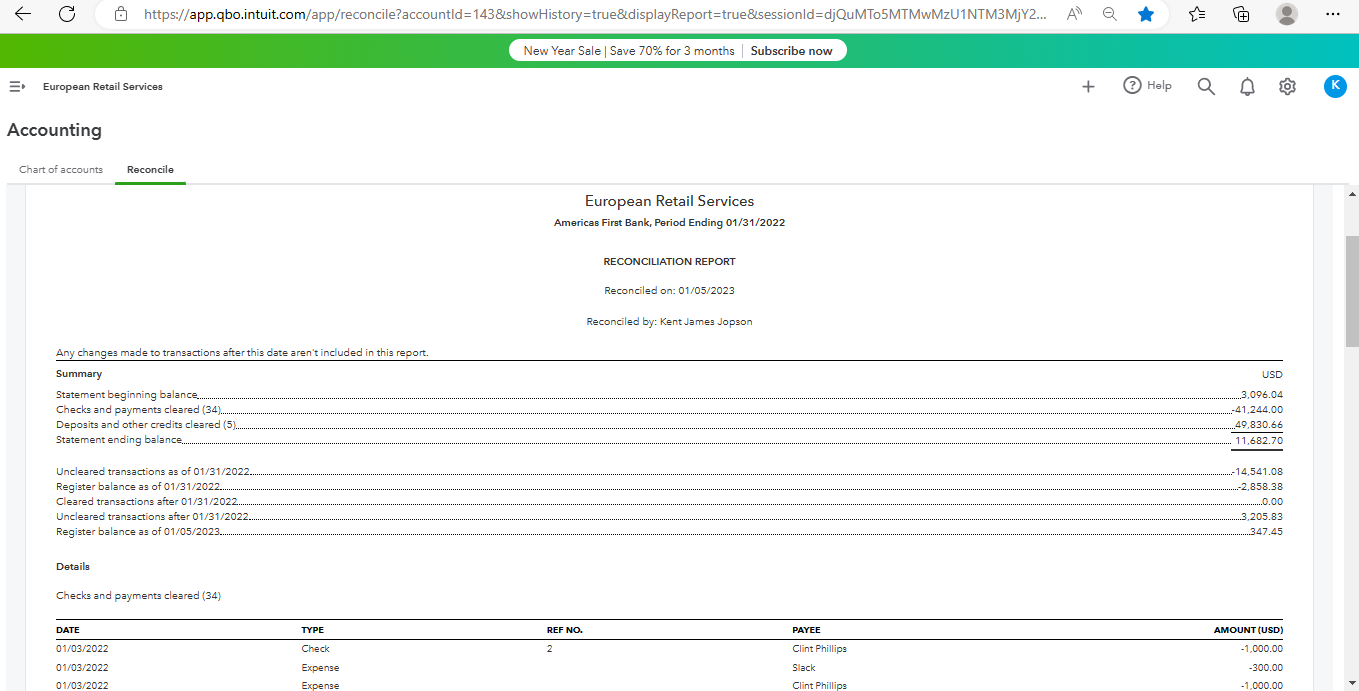Viewport: 1359px width, 691px height.
Task: Reload the page with refresh icon
Action: 67,14
